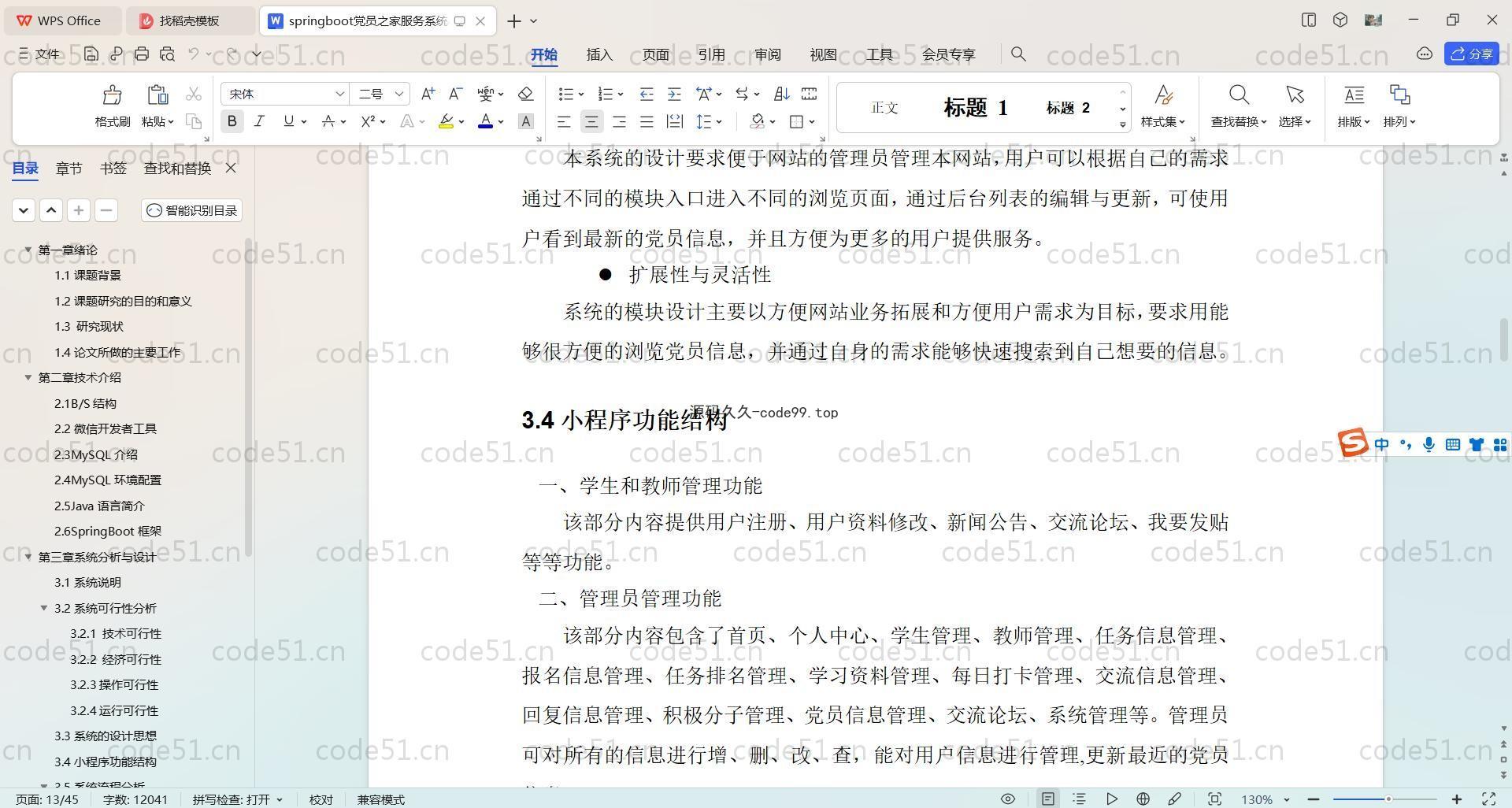Collapse the 3.2 系统可行性分析 node
The height and width of the screenshot is (808, 1512).
coord(44,608)
